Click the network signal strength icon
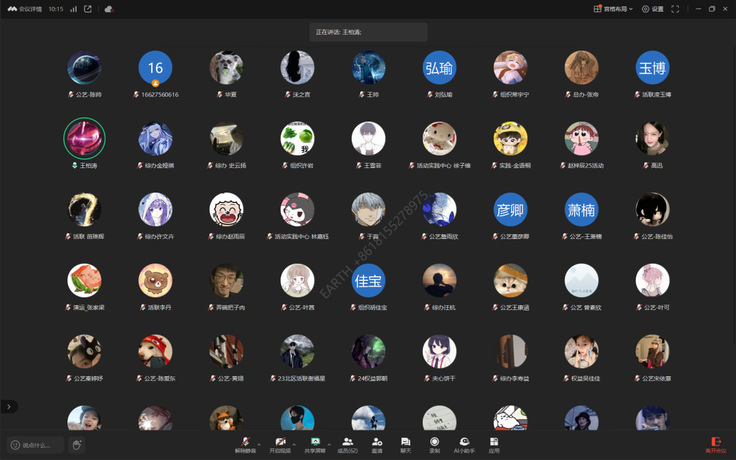 73,9
